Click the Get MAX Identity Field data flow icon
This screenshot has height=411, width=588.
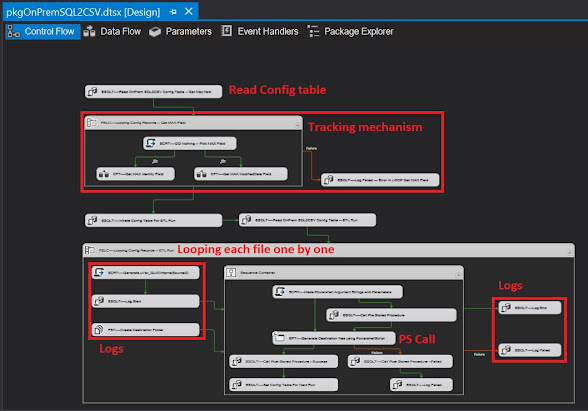point(104,174)
